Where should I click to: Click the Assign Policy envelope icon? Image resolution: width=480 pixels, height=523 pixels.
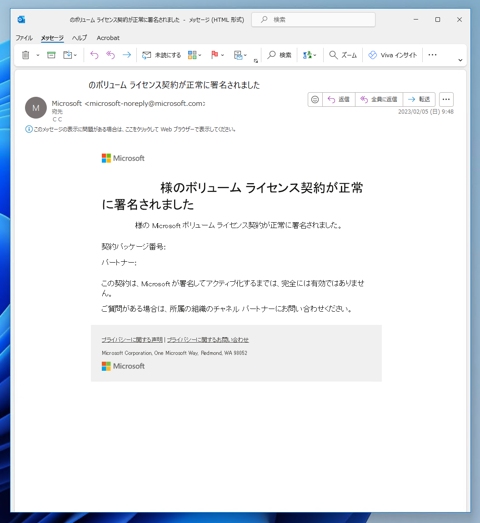[238, 55]
